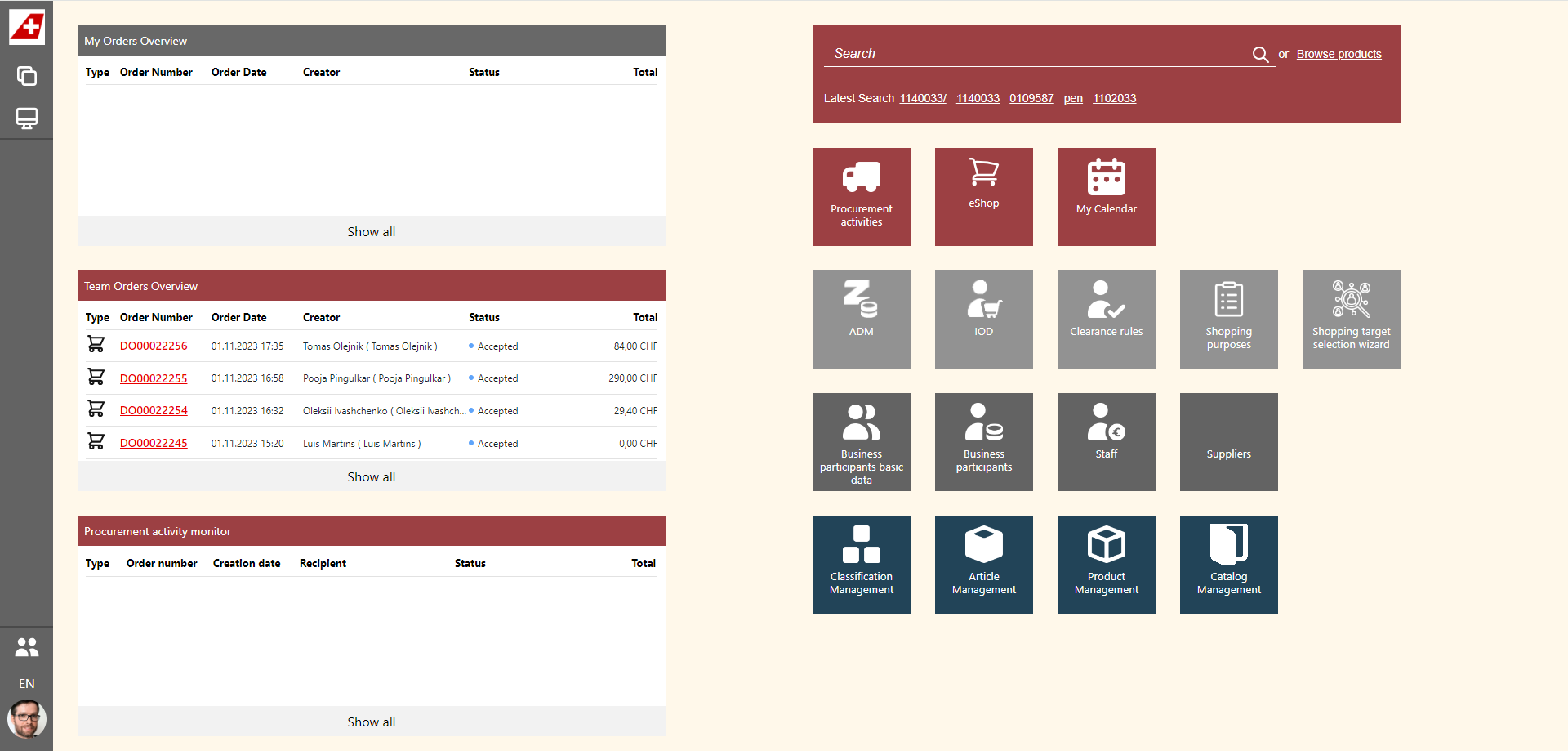
Task: Open the Browse products link
Action: click(1339, 55)
